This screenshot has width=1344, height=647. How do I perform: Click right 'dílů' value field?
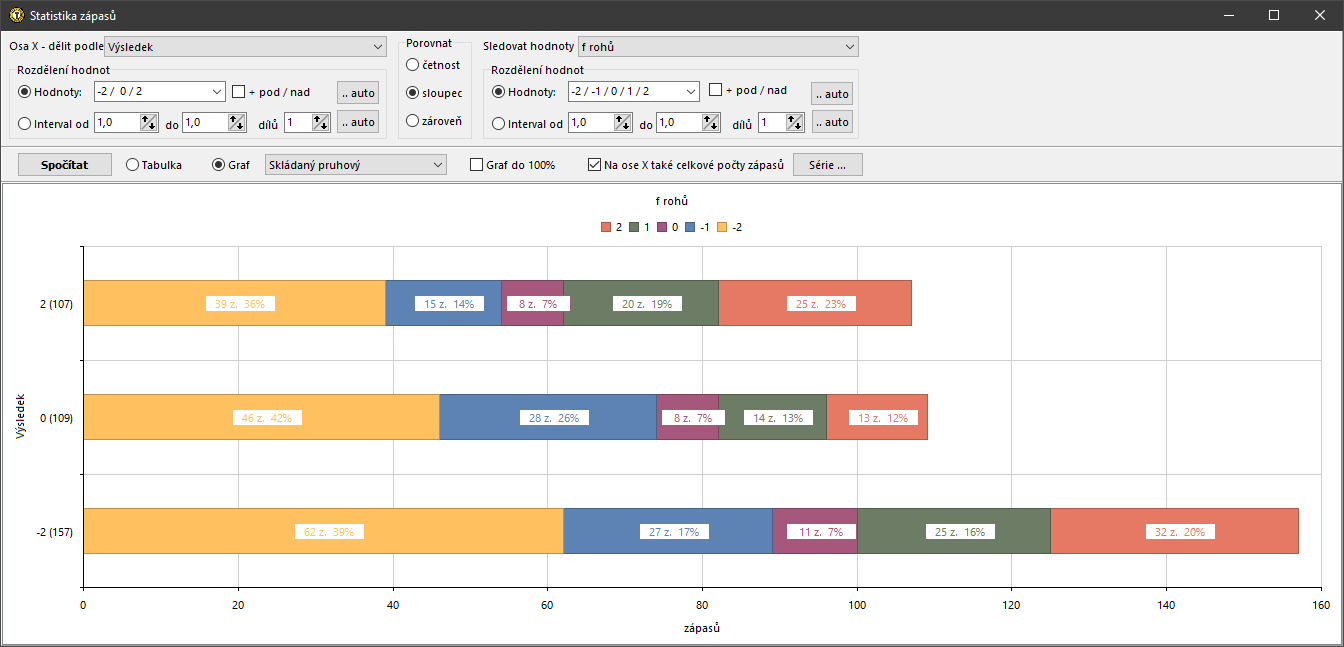772,122
